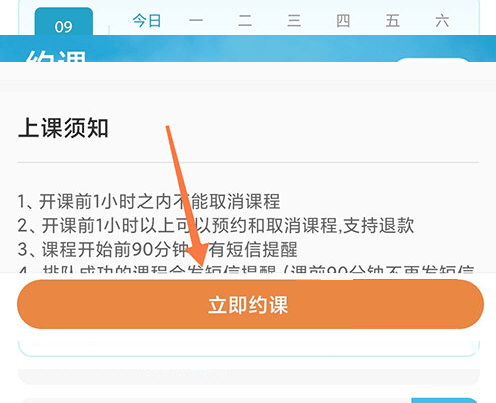This screenshot has width=496, height=403.
Task: Click the 上课须知 heading
Action: pos(63,128)
